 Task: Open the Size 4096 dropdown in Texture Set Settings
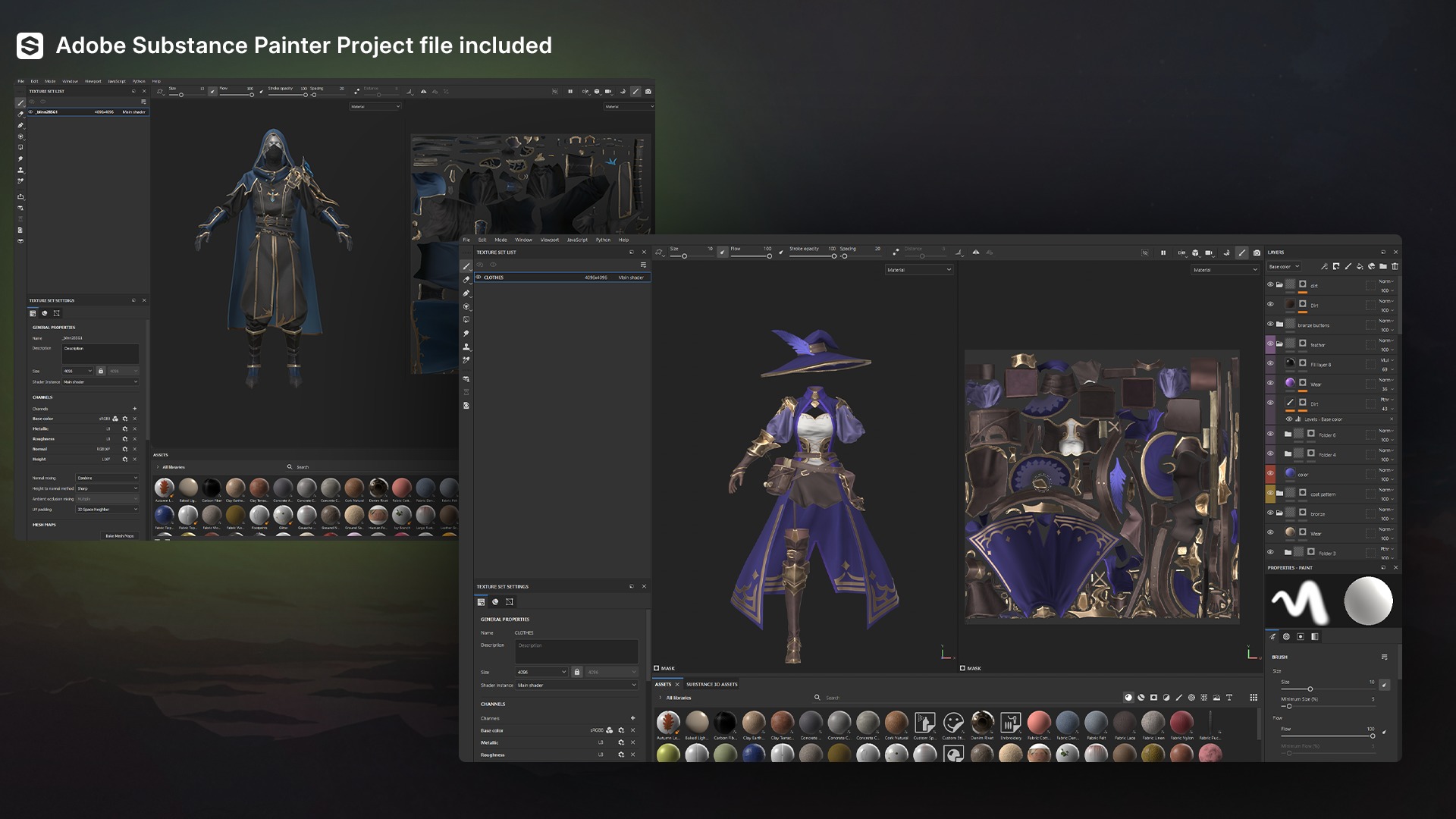pyautogui.click(x=541, y=672)
